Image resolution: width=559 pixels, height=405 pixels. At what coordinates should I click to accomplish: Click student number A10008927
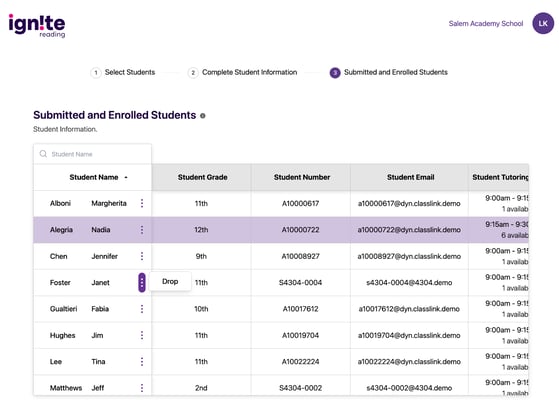coord(301,256)
